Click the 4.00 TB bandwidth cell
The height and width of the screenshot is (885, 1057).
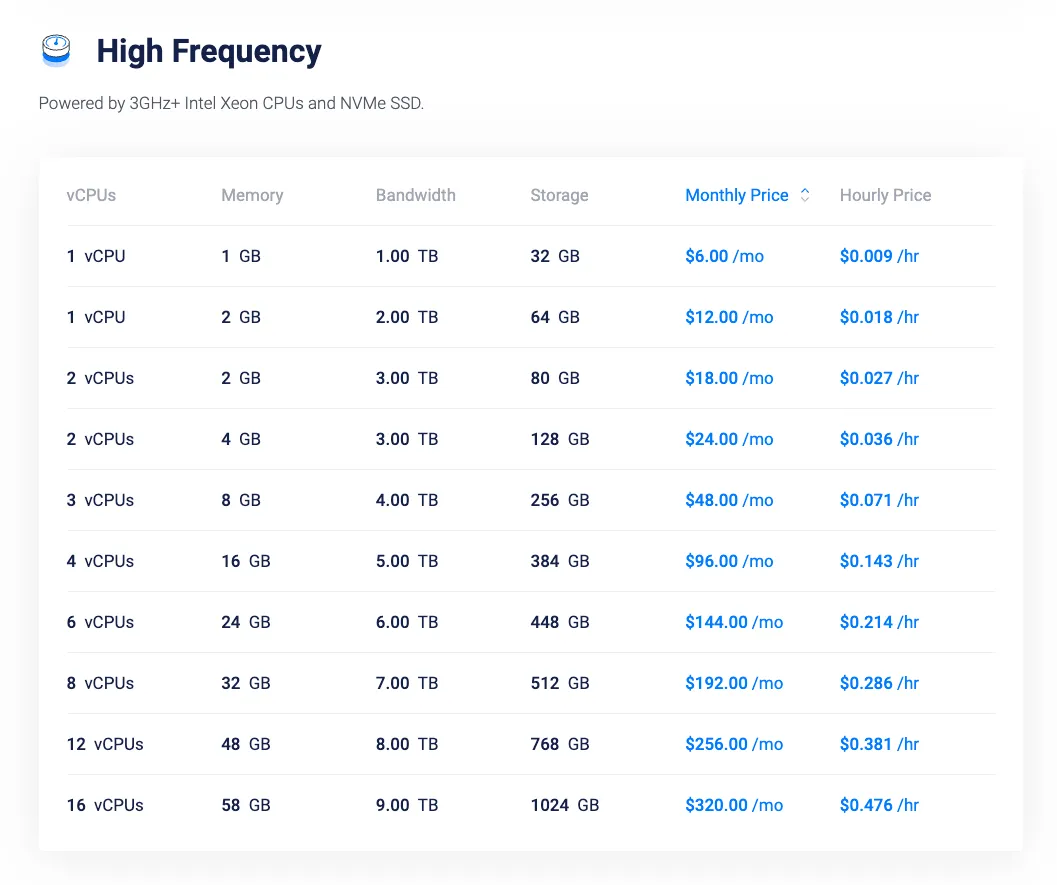point(407,500)
